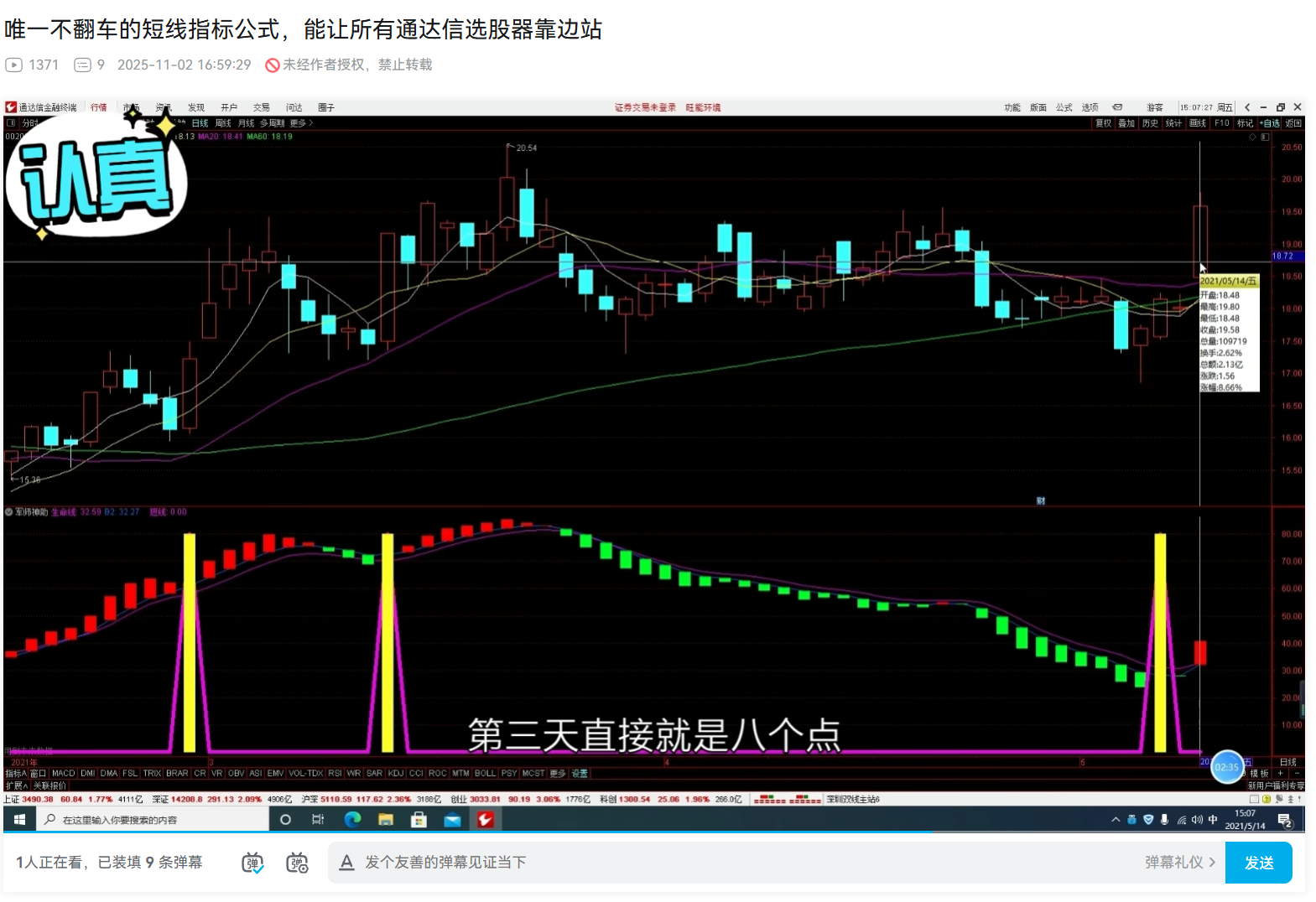The width and height of the screenshot is (1316, 902).
Task: Open Microsoft Edge from taskbar
Action: tap(352, 820)
